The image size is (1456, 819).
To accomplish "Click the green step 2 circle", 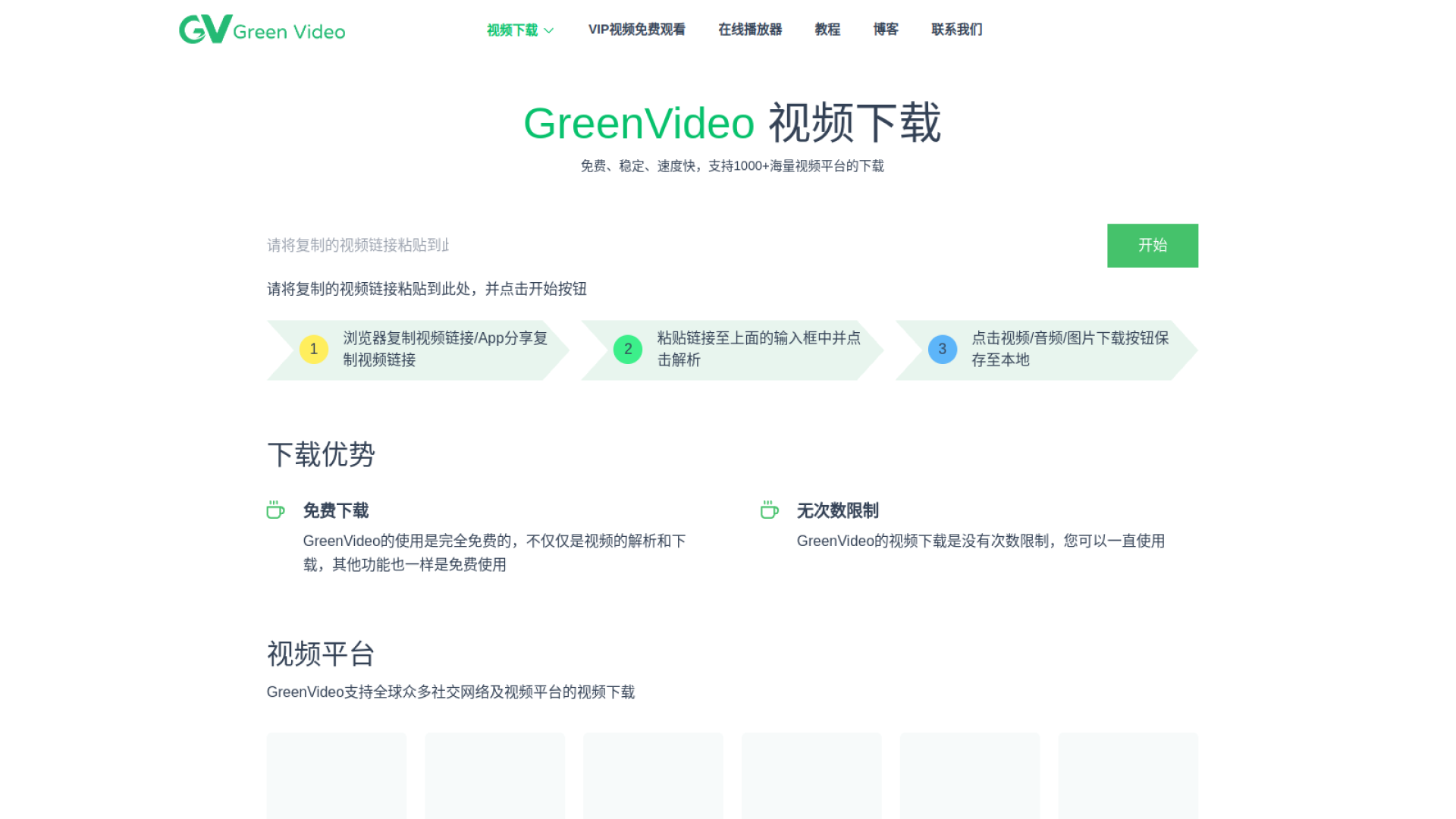I will pyautogui.click(x=627, y=350).
